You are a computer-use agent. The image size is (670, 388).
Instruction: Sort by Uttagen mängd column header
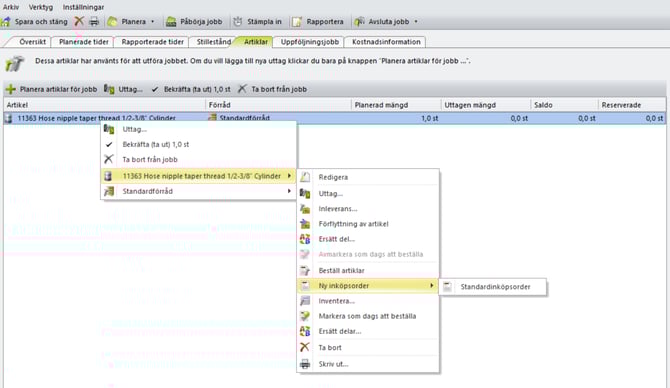coord(486,105)
